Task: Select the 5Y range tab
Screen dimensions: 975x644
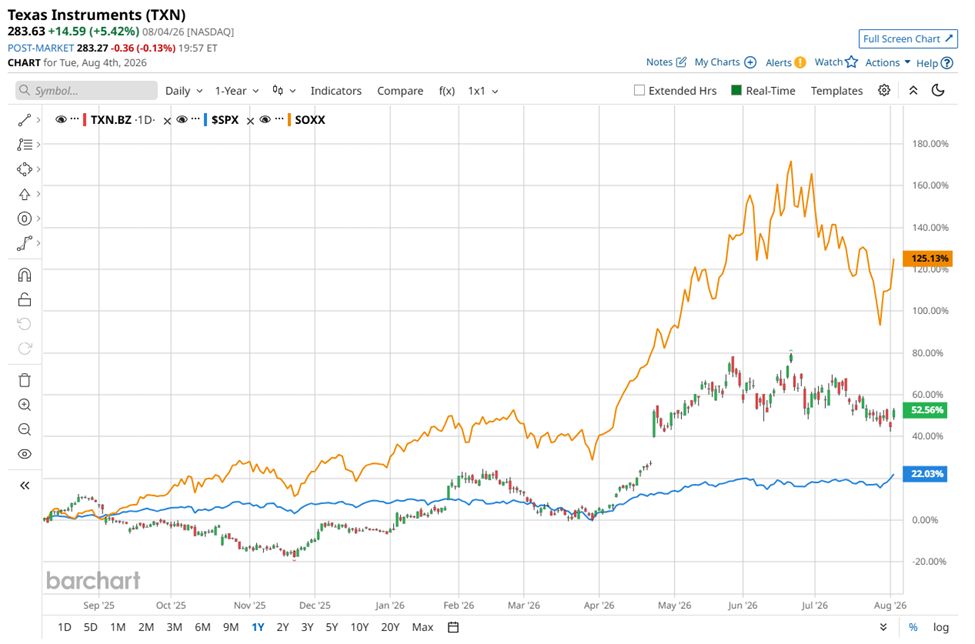Action: 331,627
